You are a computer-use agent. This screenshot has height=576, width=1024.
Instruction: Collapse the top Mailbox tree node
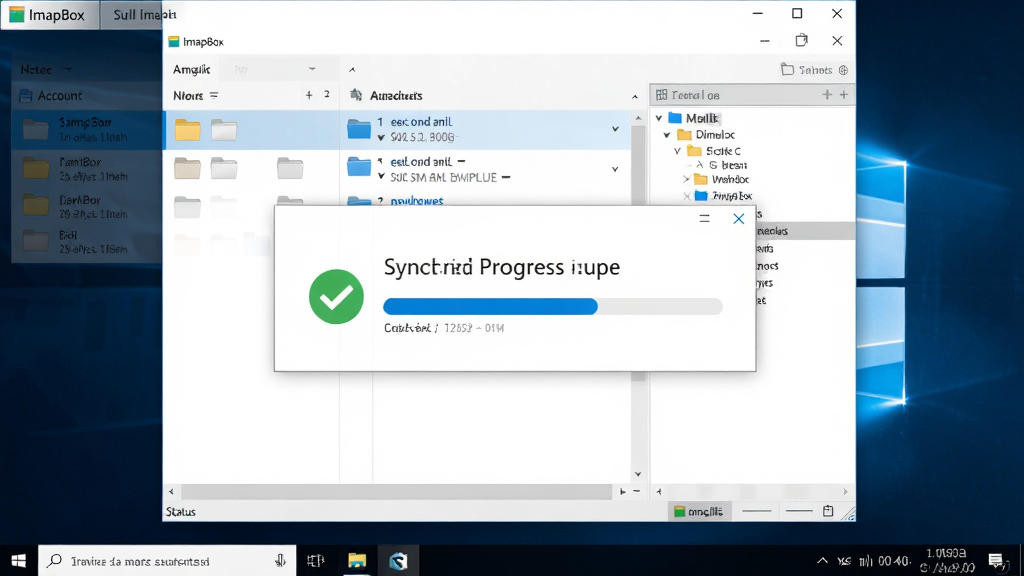coord(659,118)
